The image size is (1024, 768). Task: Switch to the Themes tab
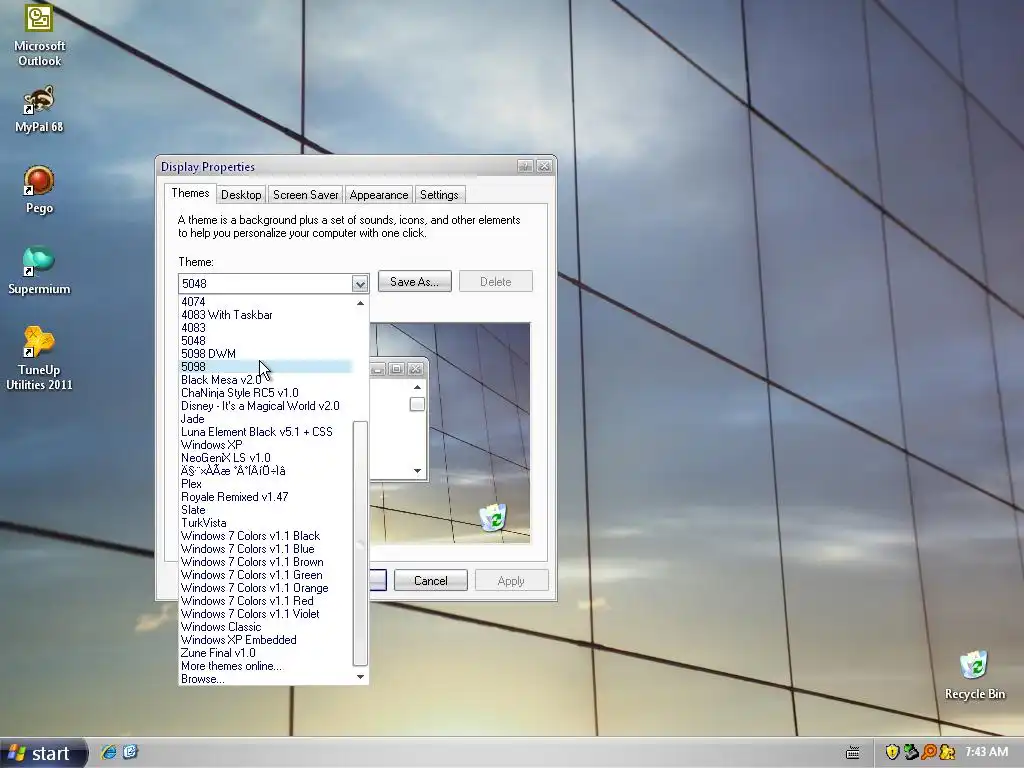(190, 193)
